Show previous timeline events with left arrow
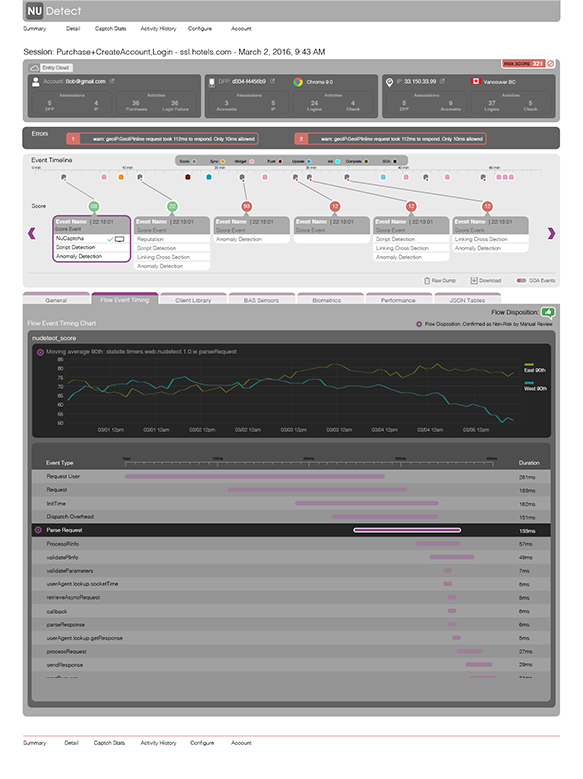 pyautogui.click(x=32, y=233)
